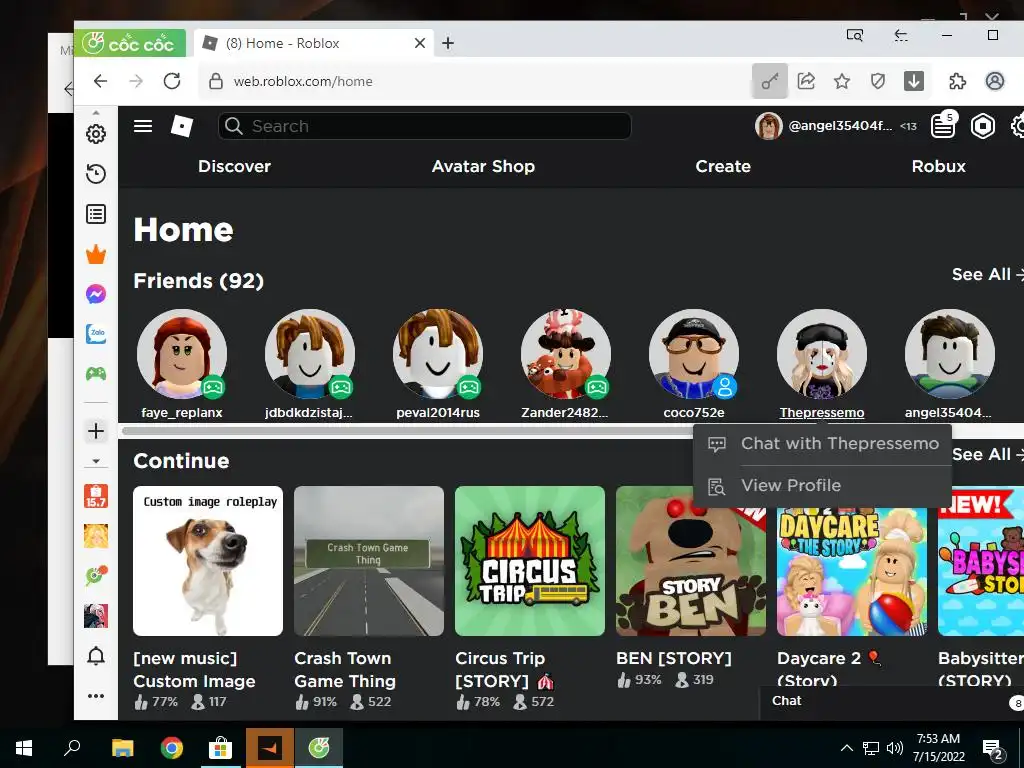
Task: Open BEN [STORY] game title
Action: point(674,658)
